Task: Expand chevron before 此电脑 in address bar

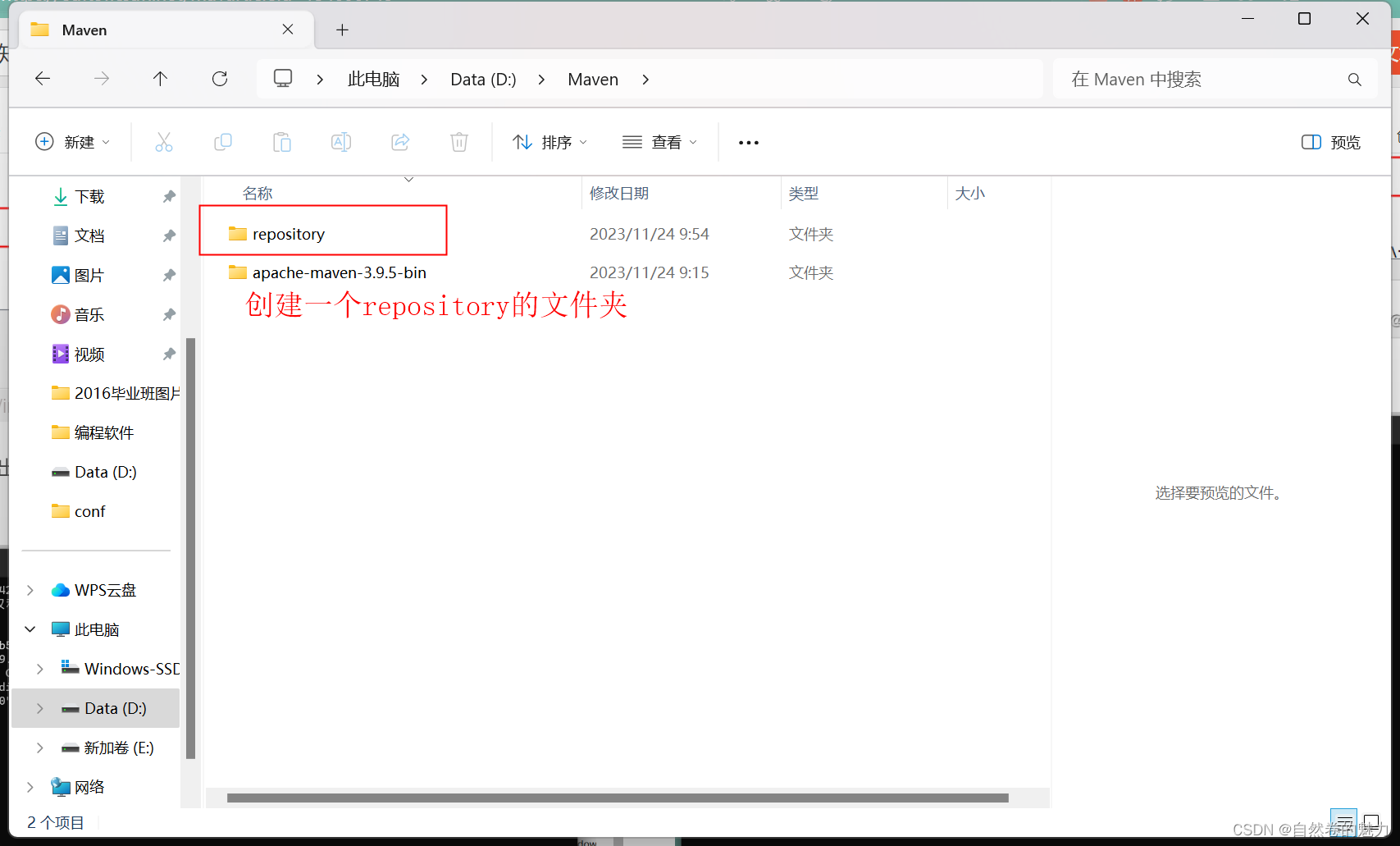Action: pos(320,80)
